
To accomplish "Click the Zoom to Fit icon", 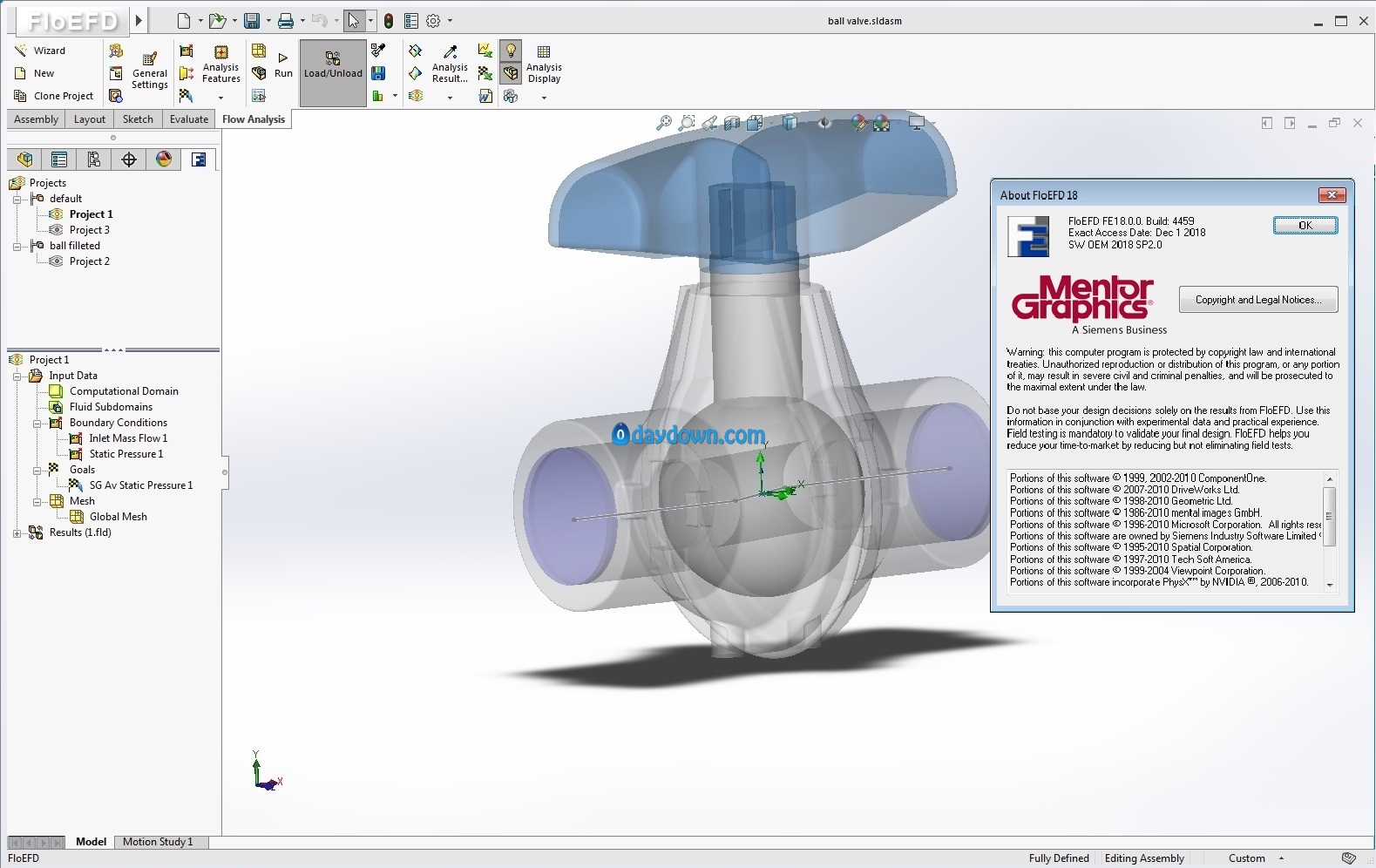I will [x=664, y=123].
